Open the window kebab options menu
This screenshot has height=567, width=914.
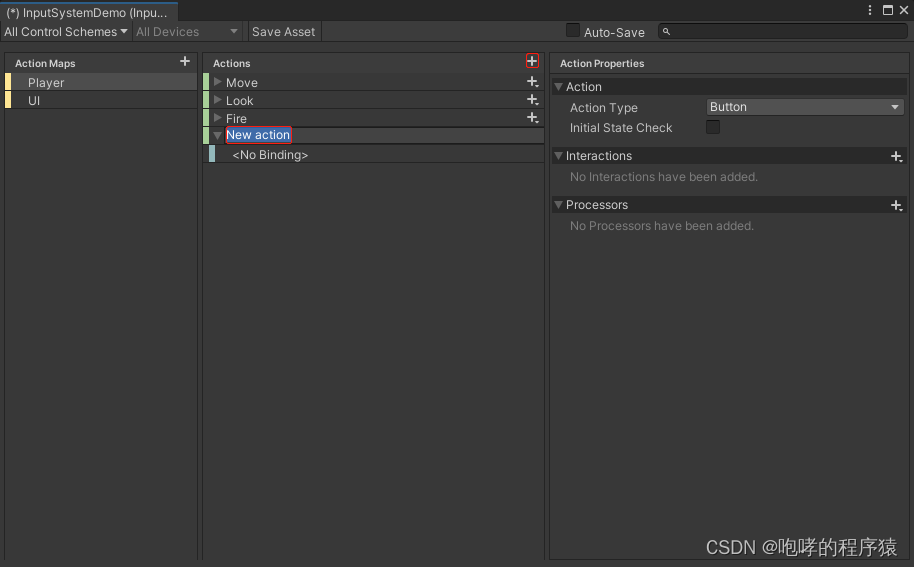870,10
